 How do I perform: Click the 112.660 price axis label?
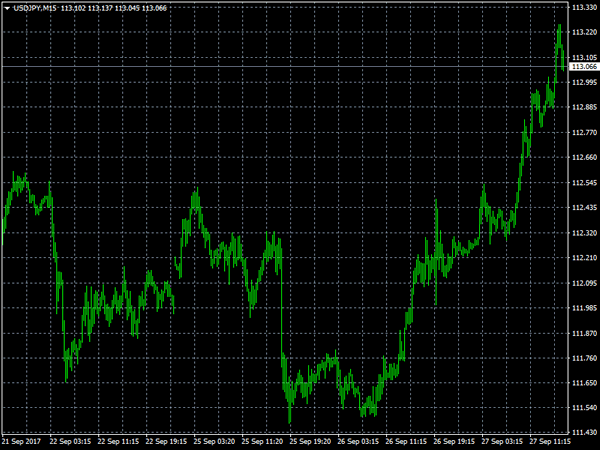(584, 158)
